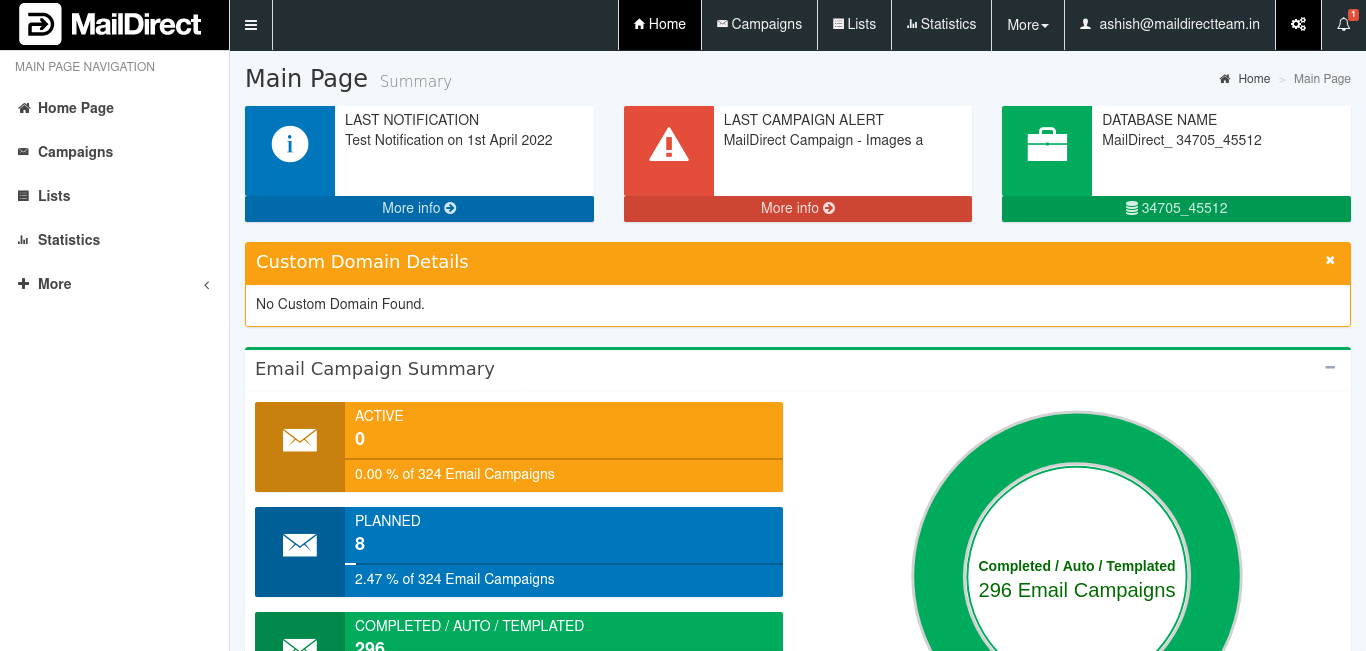The height and width of the screenshot is (651, 1366).
Task: Click More info under Last Notification
Action: (419, 208)
